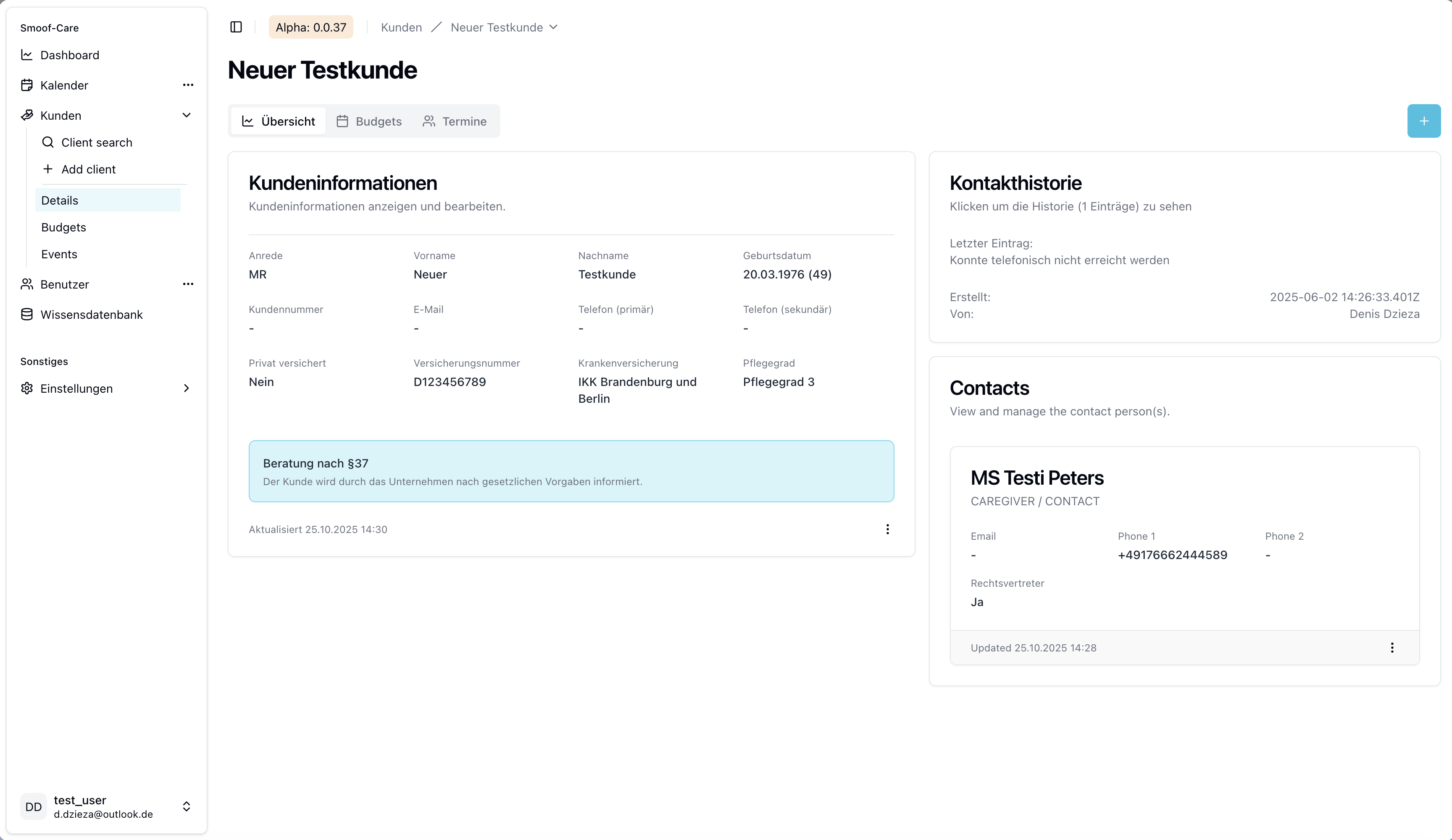The height and width of the screenshot is (840, 1452).
Task: Click the IKK Brandenburg und Berlin value
Action: click(x=637, y=390)
